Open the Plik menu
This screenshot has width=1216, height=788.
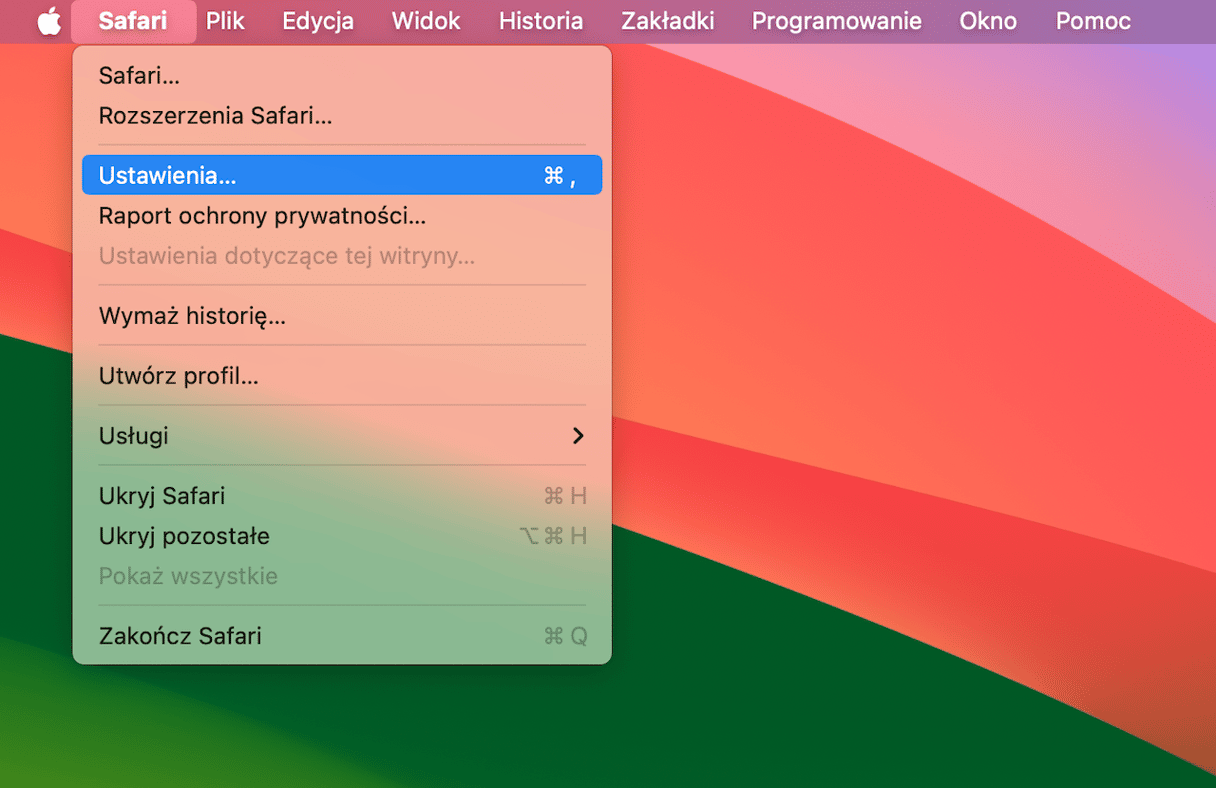225,21
